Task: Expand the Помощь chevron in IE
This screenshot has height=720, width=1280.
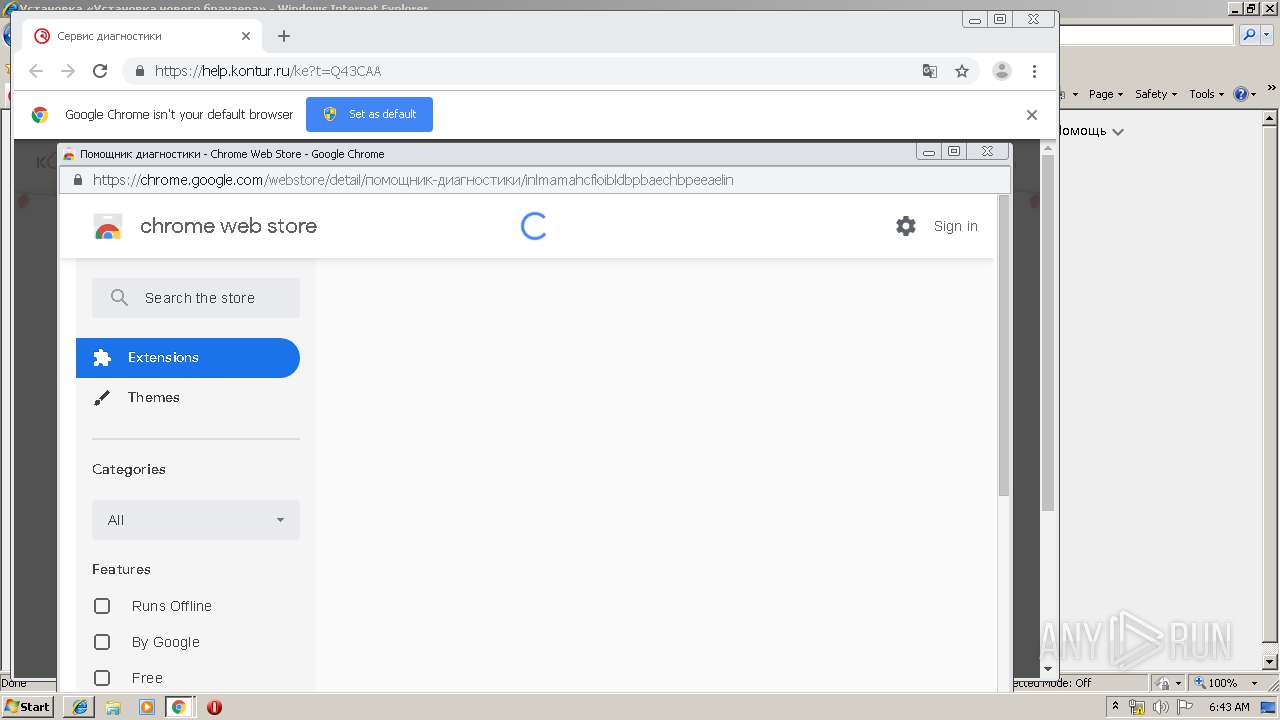Action: 1118,132
